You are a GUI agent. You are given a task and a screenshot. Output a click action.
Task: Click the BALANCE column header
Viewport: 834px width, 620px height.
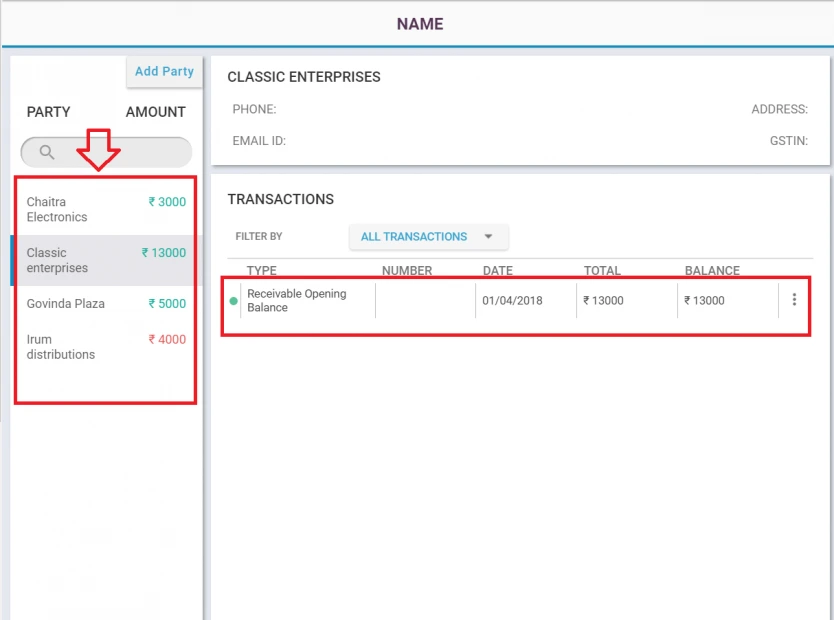pyautogui.click(x=712, y=270)
